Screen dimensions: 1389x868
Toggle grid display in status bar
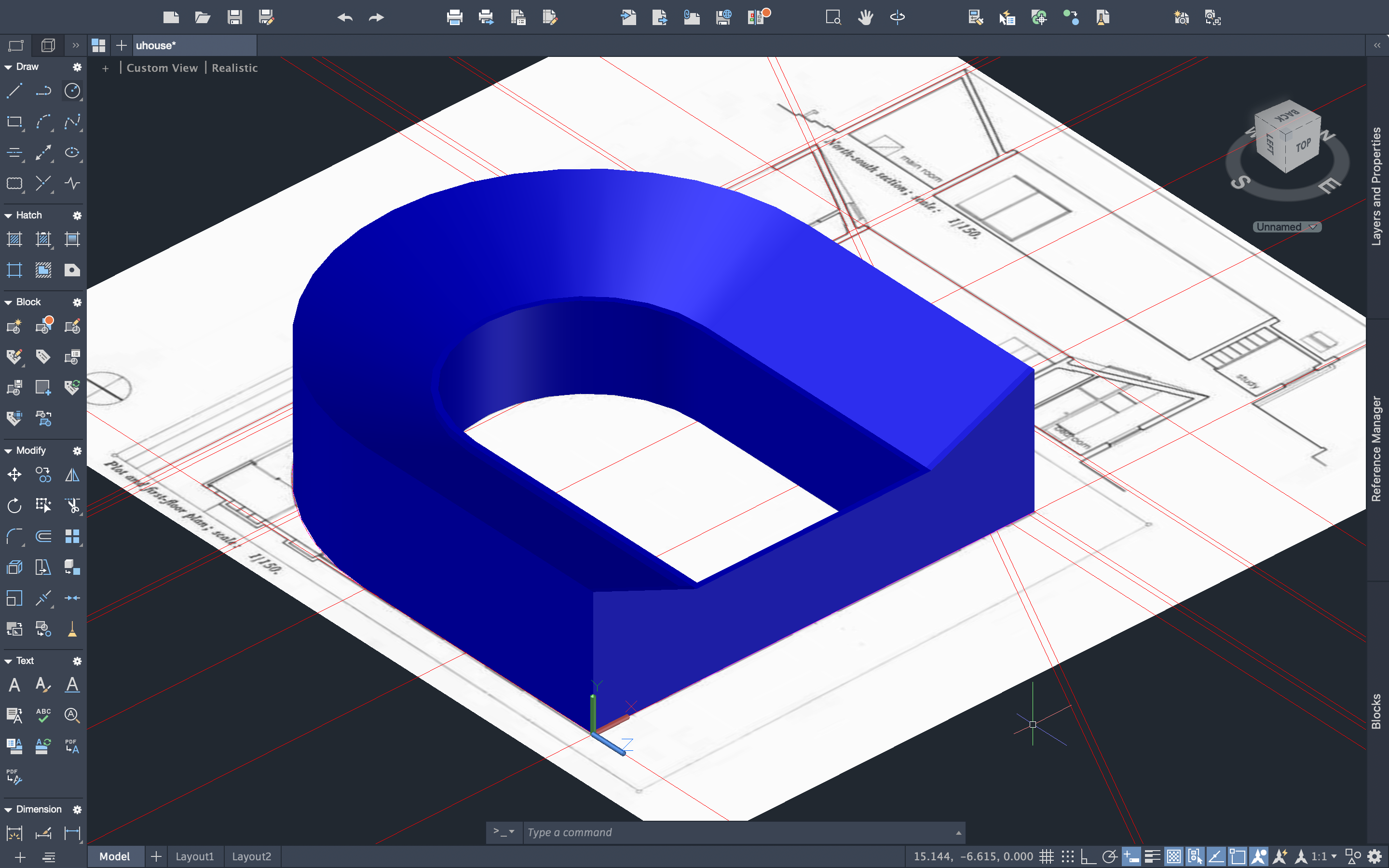click(x=1047, y=856)
